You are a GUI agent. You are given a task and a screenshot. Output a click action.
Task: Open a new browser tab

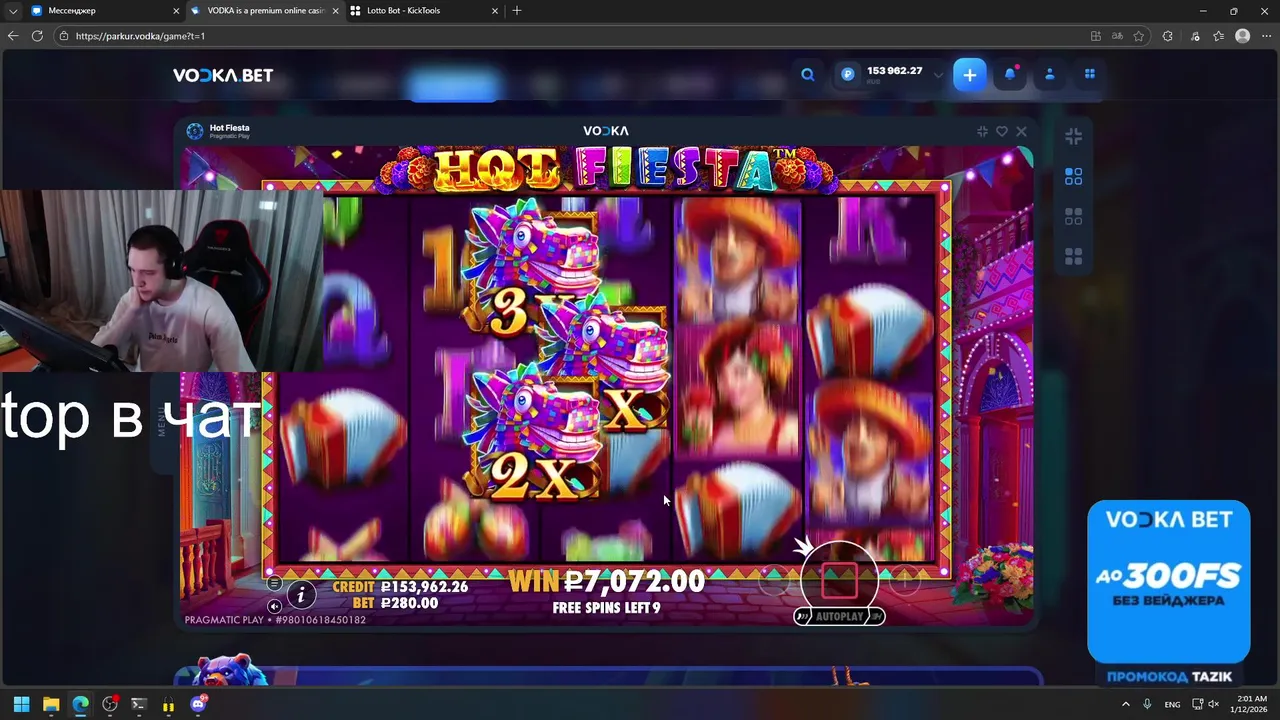pos(517,11)
